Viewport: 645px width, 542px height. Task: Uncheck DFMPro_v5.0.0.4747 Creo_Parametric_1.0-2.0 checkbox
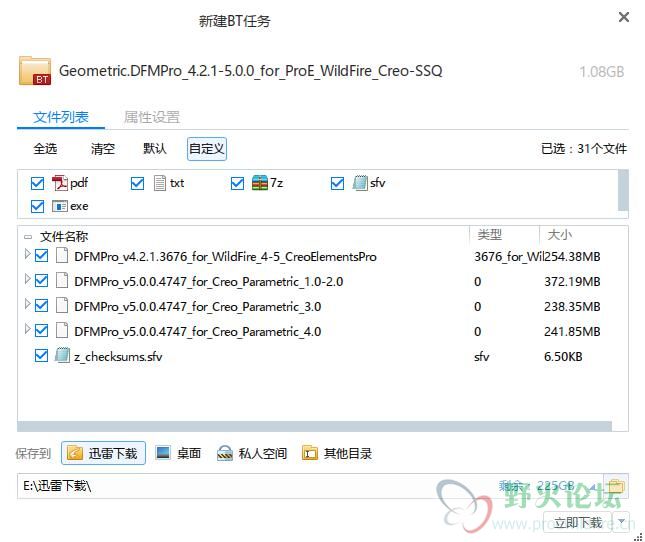pos(42,281)
